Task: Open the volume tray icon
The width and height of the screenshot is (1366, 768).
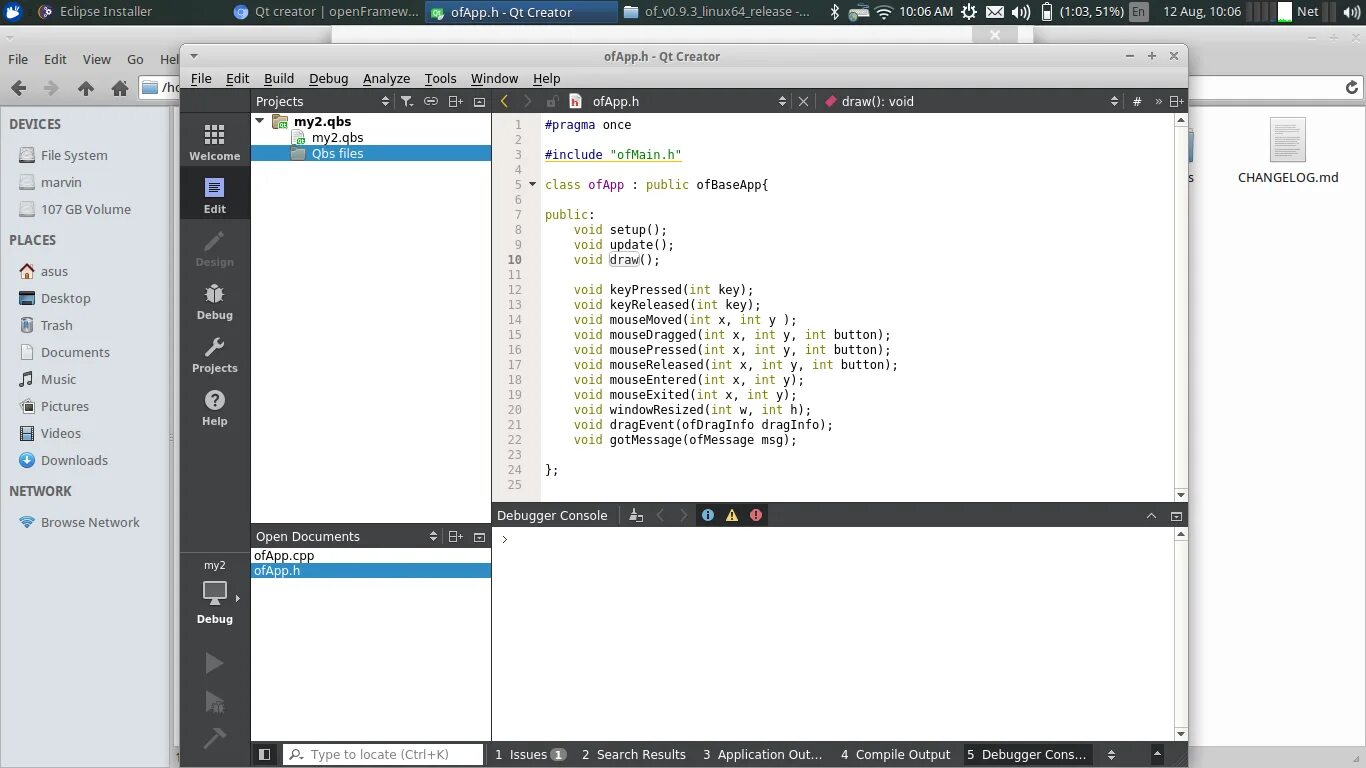Action: pos(1020,12)
